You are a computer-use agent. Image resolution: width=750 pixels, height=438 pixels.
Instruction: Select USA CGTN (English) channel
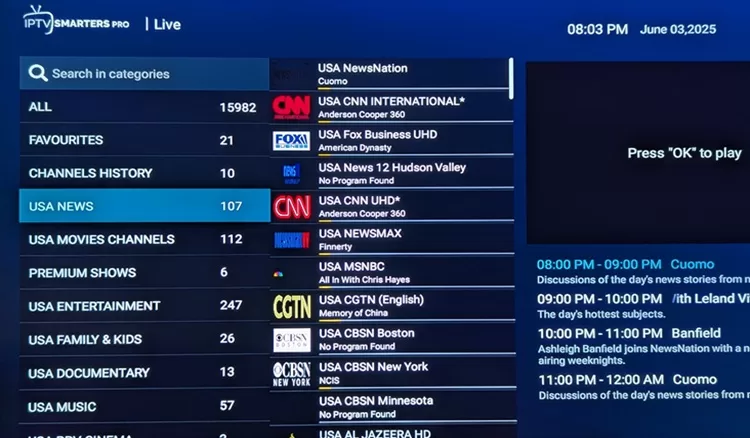393,306
